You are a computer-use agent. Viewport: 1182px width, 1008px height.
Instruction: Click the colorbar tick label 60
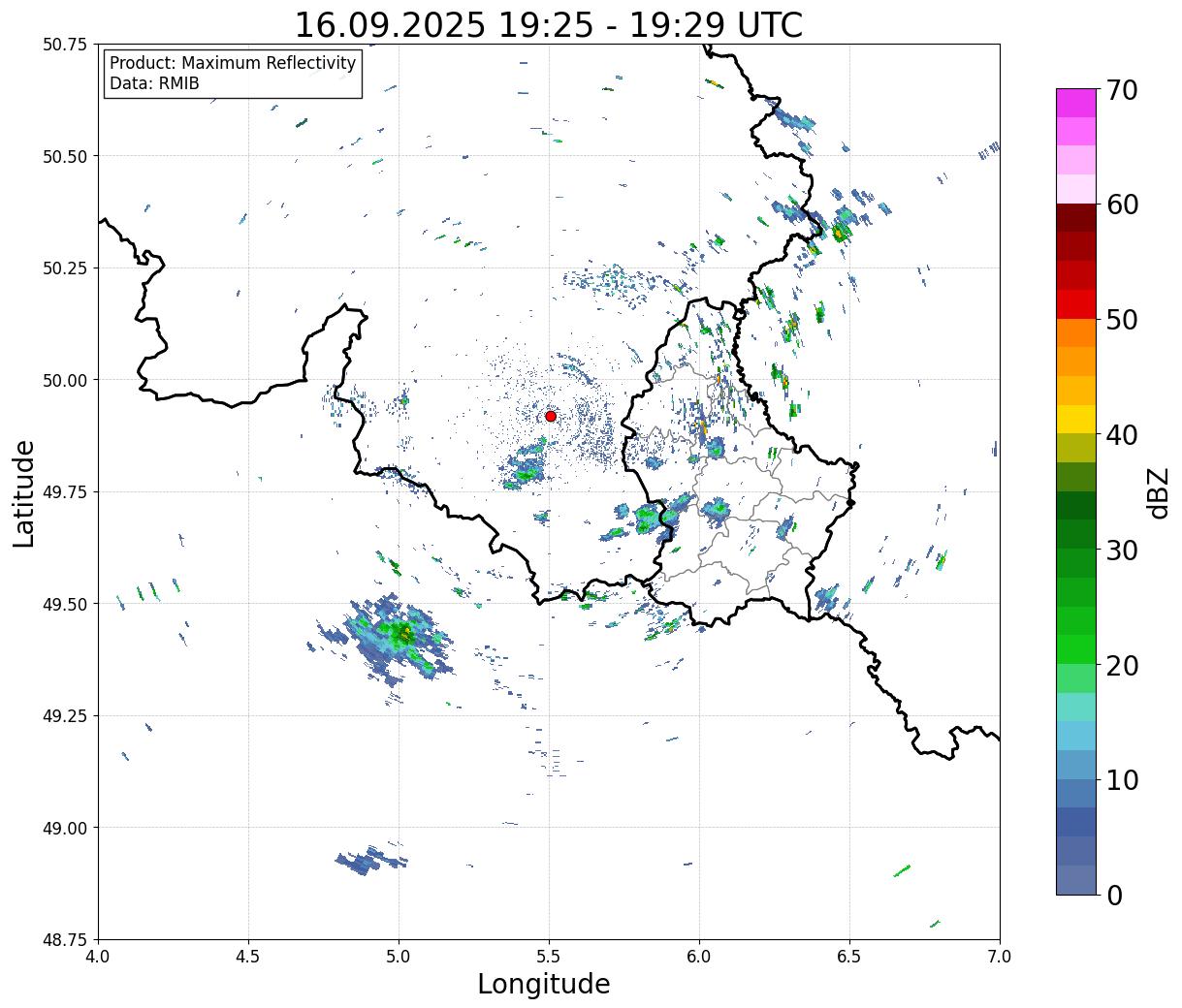pos(1122,205)
